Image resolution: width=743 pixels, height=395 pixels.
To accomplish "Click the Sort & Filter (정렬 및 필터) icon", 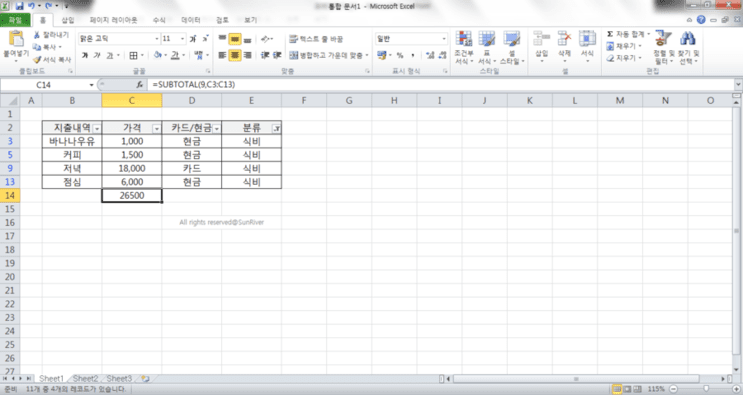I will [663, 39].
